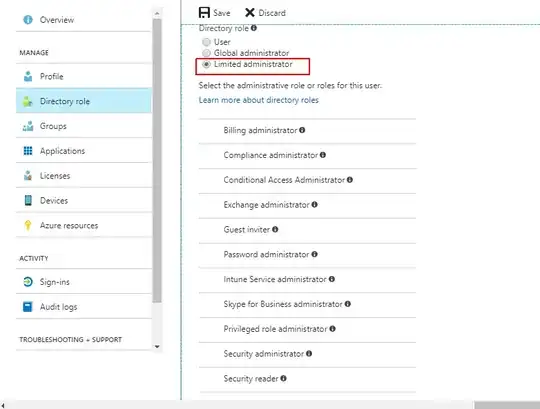
Task: Choose the Exchange administrator role
Action: pos(307,205)
